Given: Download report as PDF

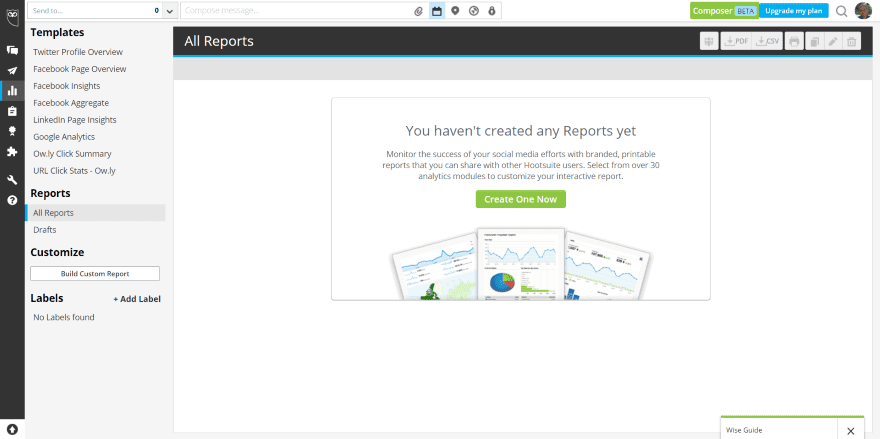Looking at the screenshot, I should coord(736,42).
